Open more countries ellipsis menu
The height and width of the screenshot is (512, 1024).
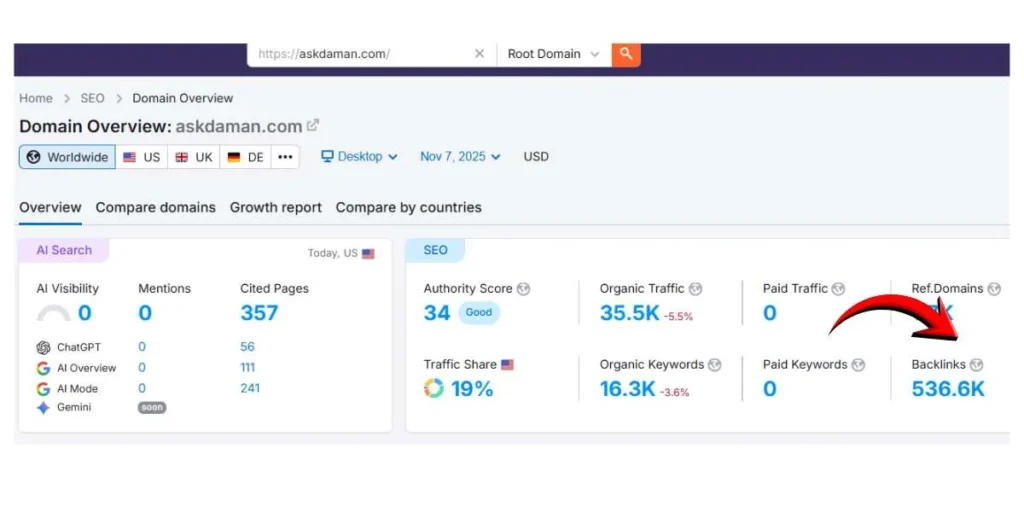[285, 157]
